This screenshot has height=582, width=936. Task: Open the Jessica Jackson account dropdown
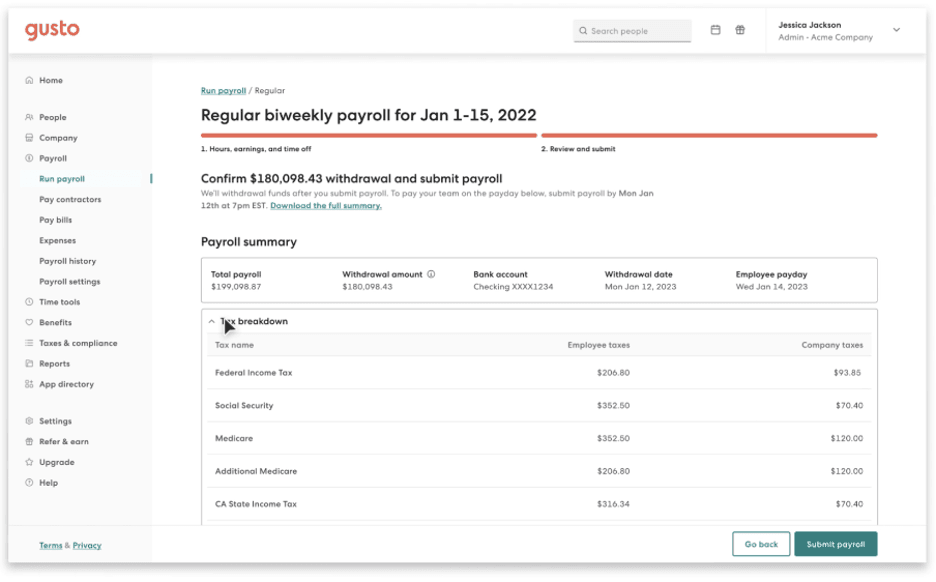point(896,30)
